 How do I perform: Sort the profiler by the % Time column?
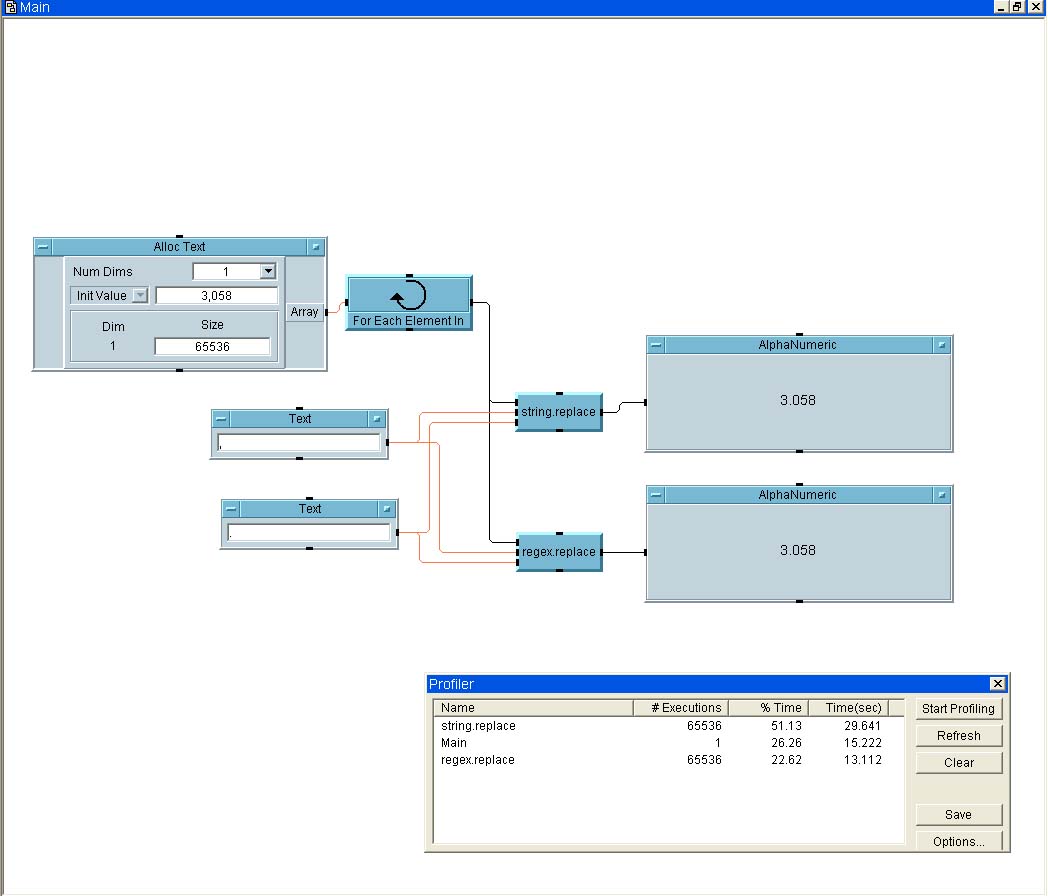point(767,708)
